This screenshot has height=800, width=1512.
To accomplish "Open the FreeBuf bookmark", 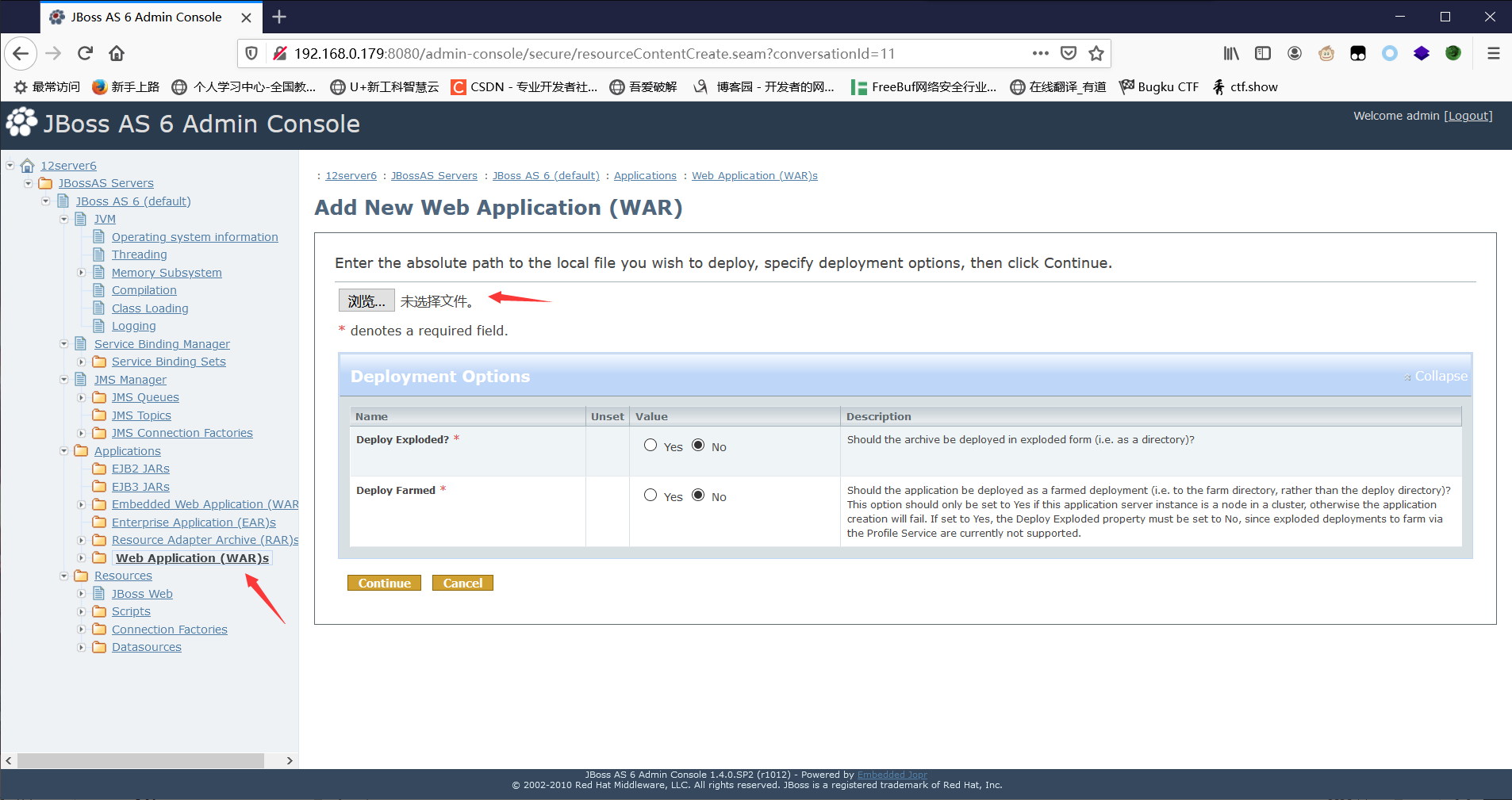I will click(x=923, y=86).
